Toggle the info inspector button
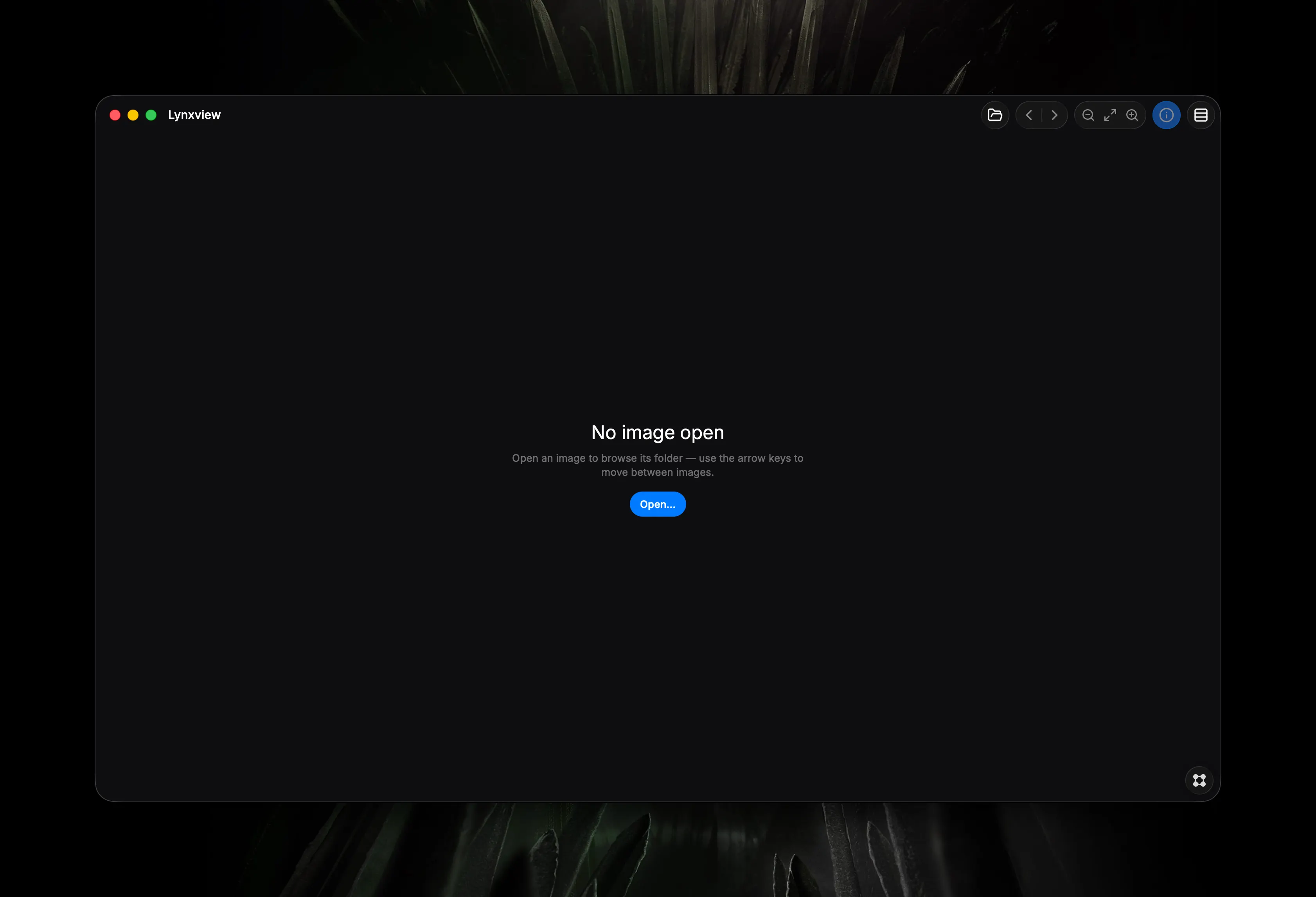 (x=1167, y=115)
